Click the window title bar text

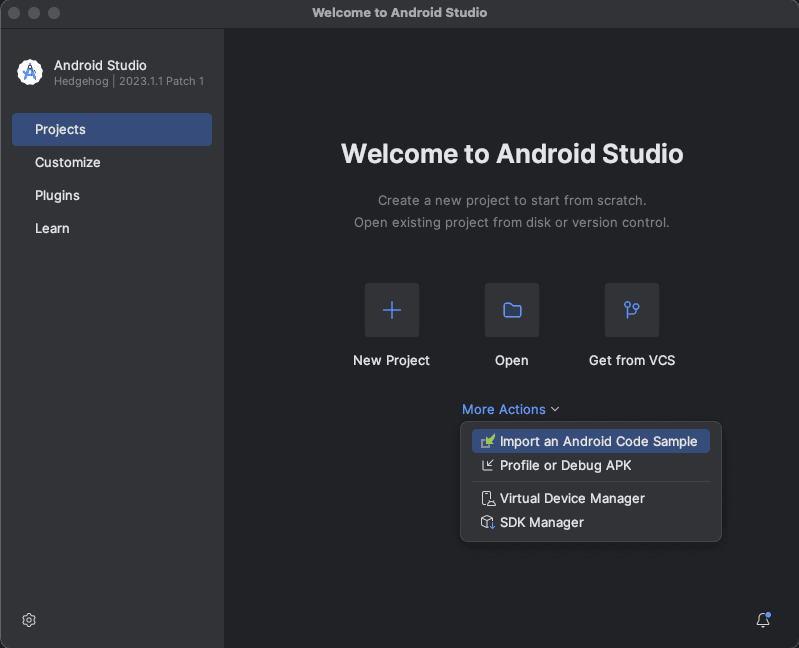(x=400, y=12)
